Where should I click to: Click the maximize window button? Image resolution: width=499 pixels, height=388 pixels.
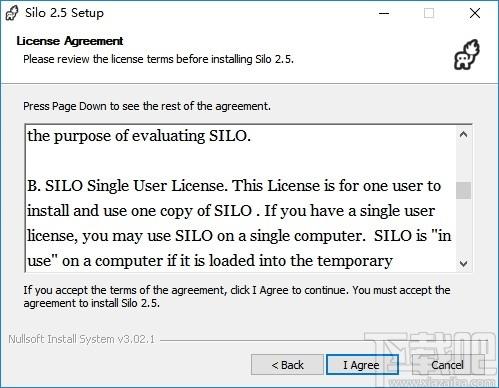(x=429, y=13)
